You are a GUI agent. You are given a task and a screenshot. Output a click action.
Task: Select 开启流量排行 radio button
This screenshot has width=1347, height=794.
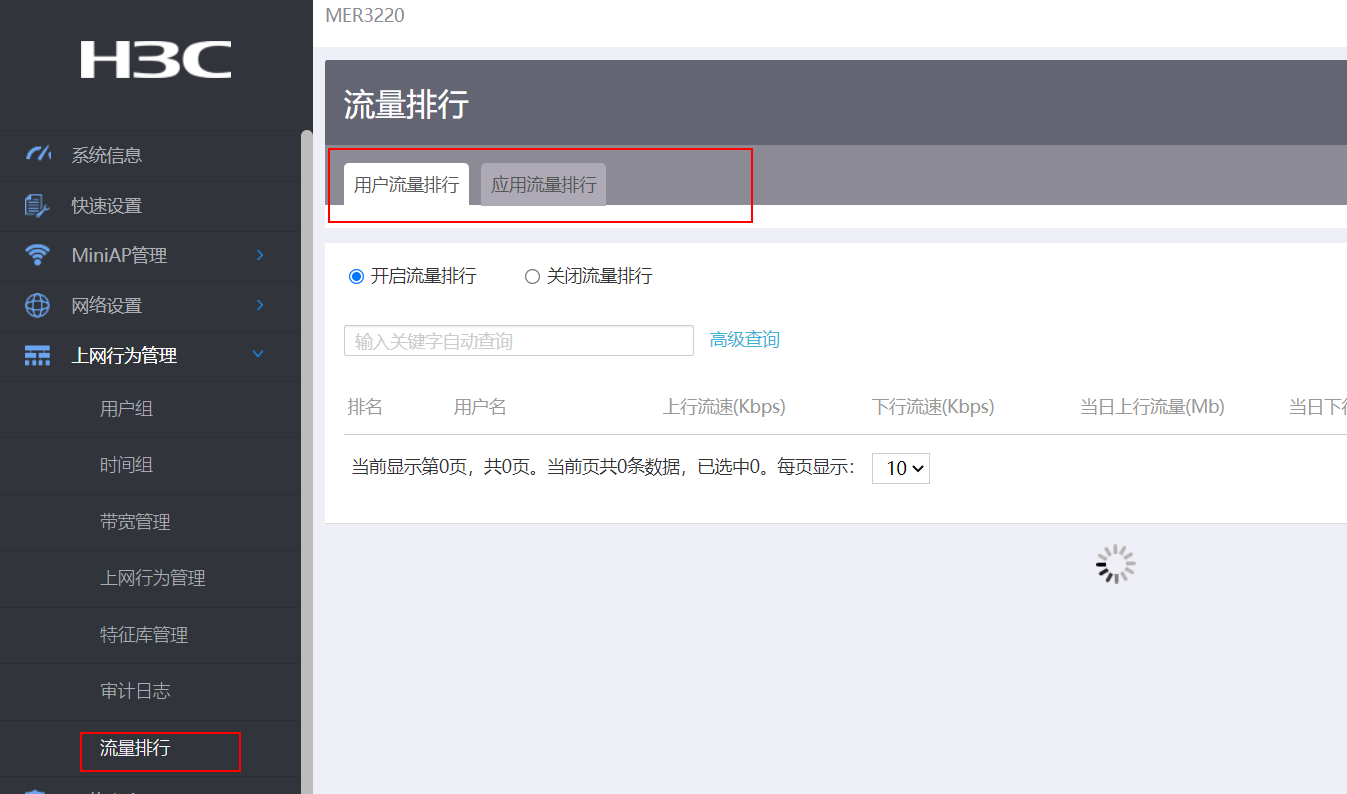356,277
